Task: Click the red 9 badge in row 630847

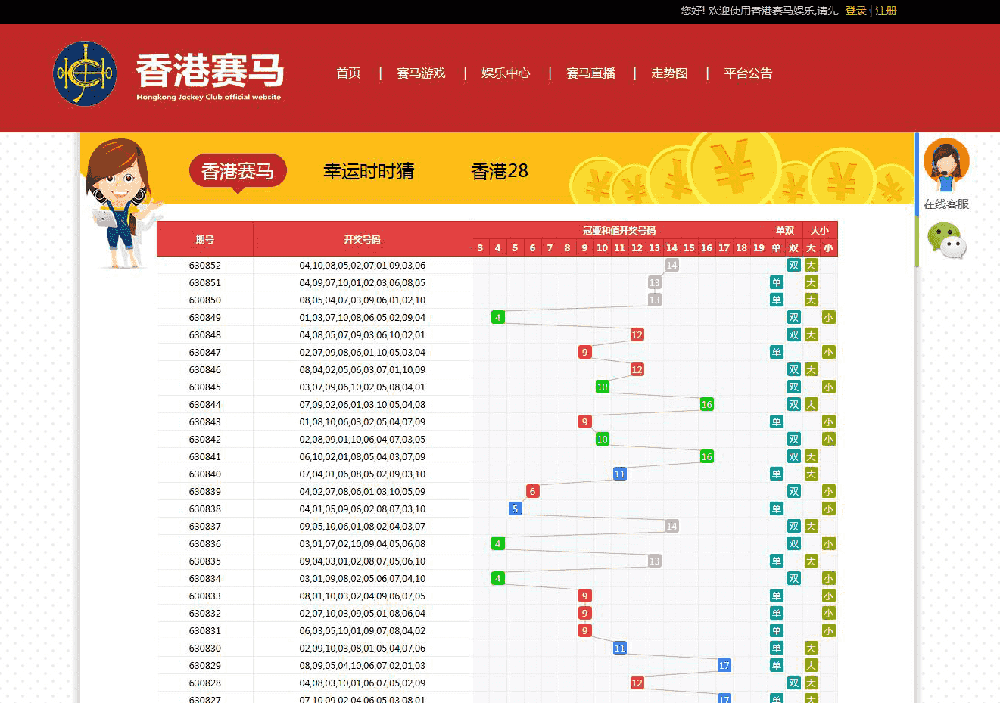Action: (585, 352)
